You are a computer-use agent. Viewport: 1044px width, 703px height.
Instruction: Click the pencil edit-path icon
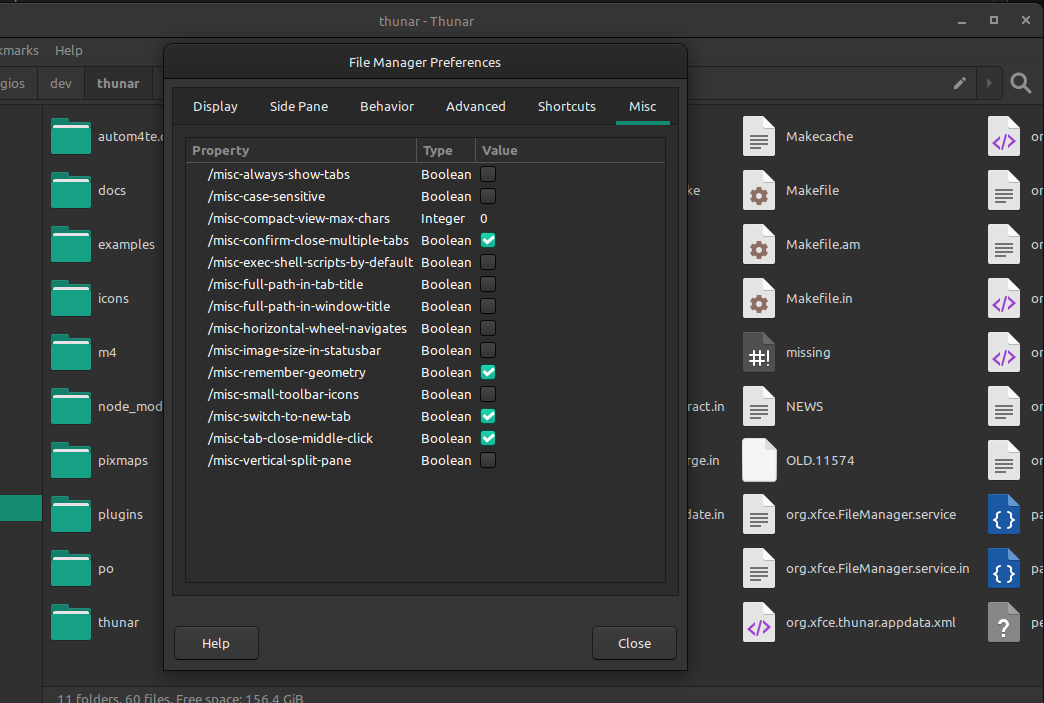click(x=959, y=83)
